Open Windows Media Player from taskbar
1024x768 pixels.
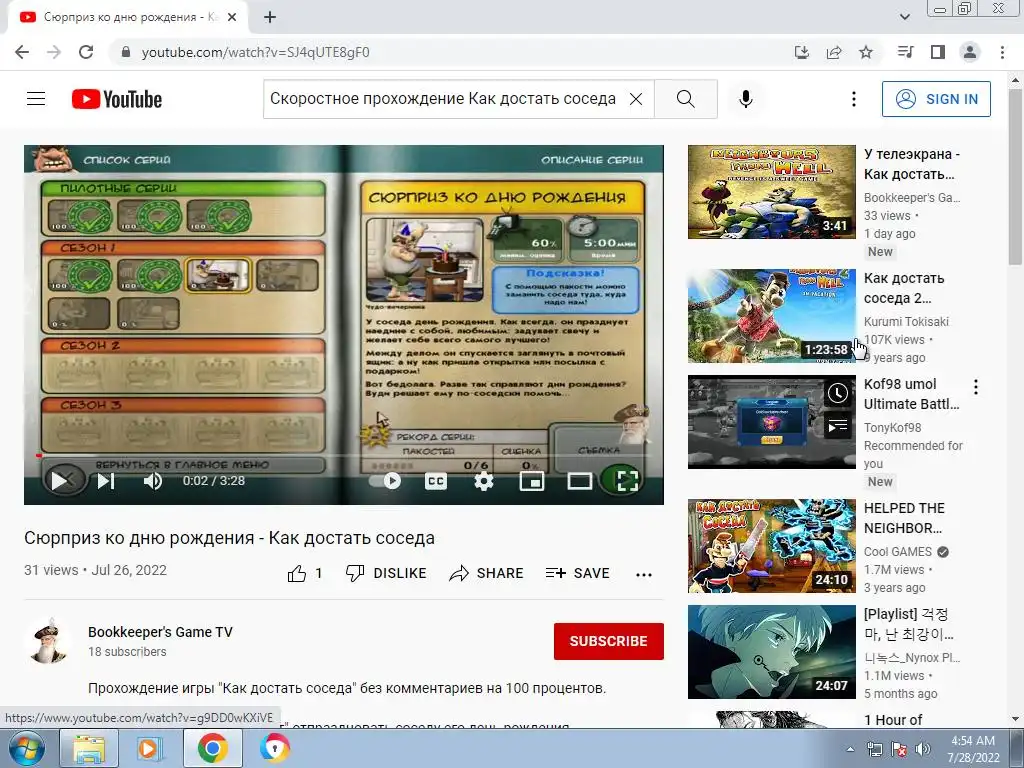pos(150,748)
